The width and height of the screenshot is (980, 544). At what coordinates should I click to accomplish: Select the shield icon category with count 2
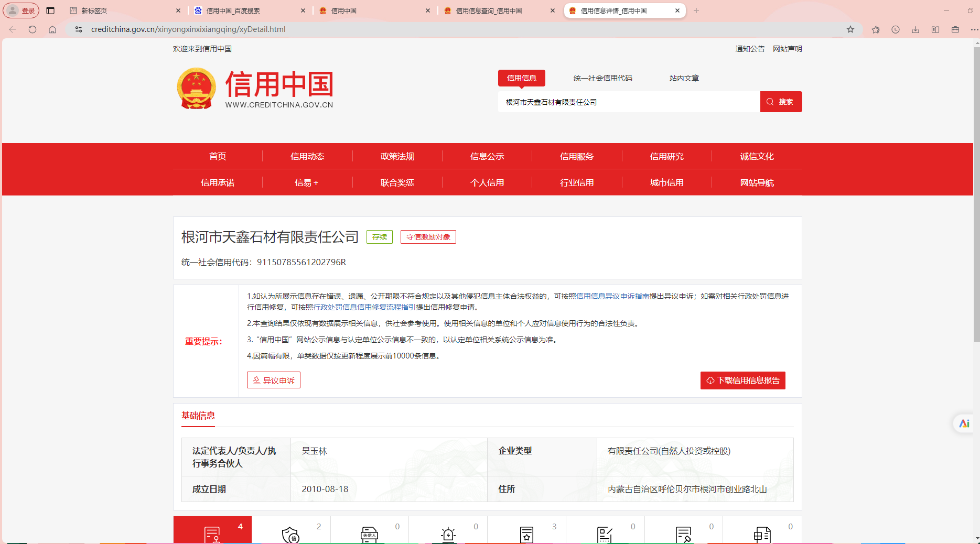coord(291,530)
